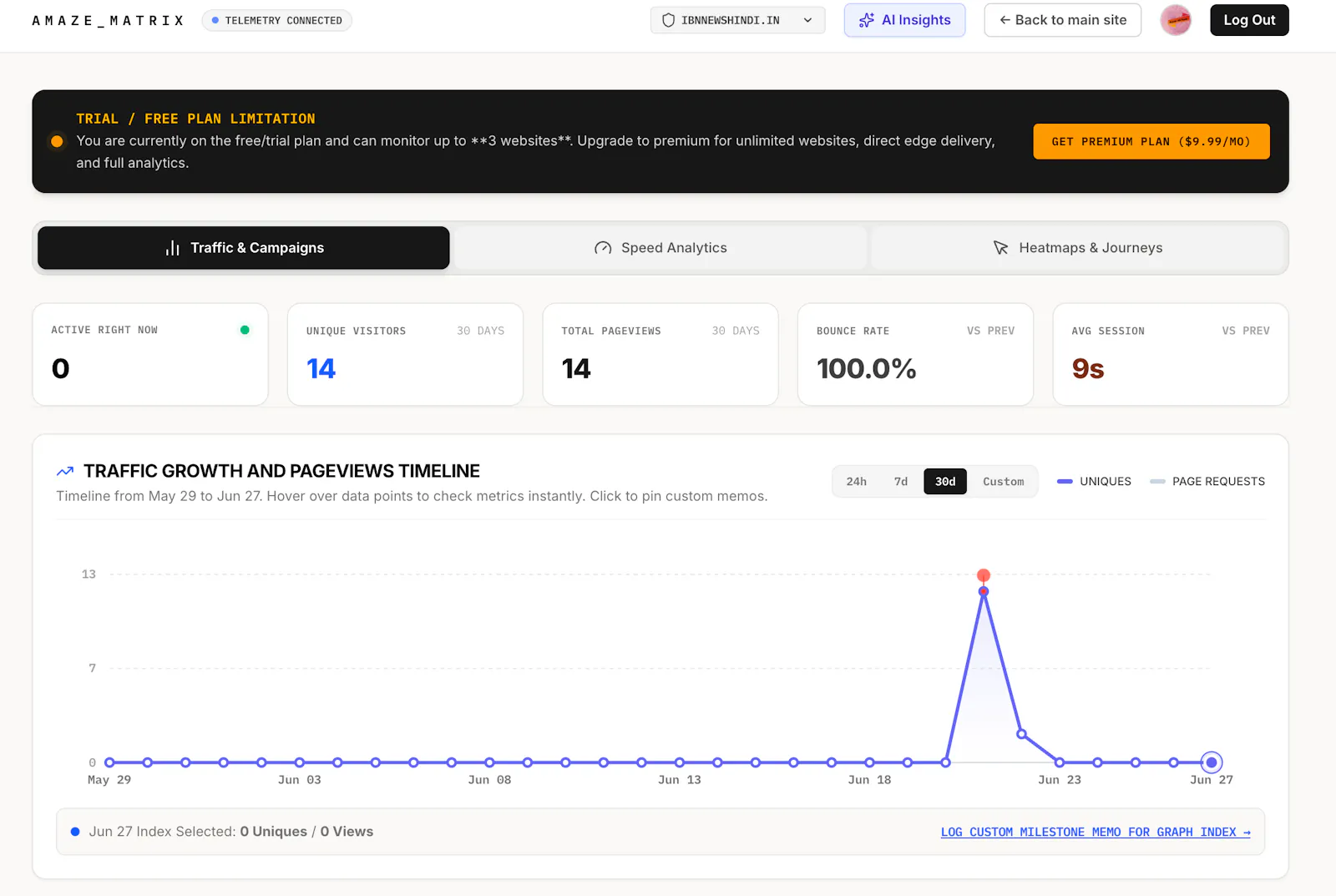Screen dimensions: 1336x896
Task: Go back to main site
Action: point(1062,20)
